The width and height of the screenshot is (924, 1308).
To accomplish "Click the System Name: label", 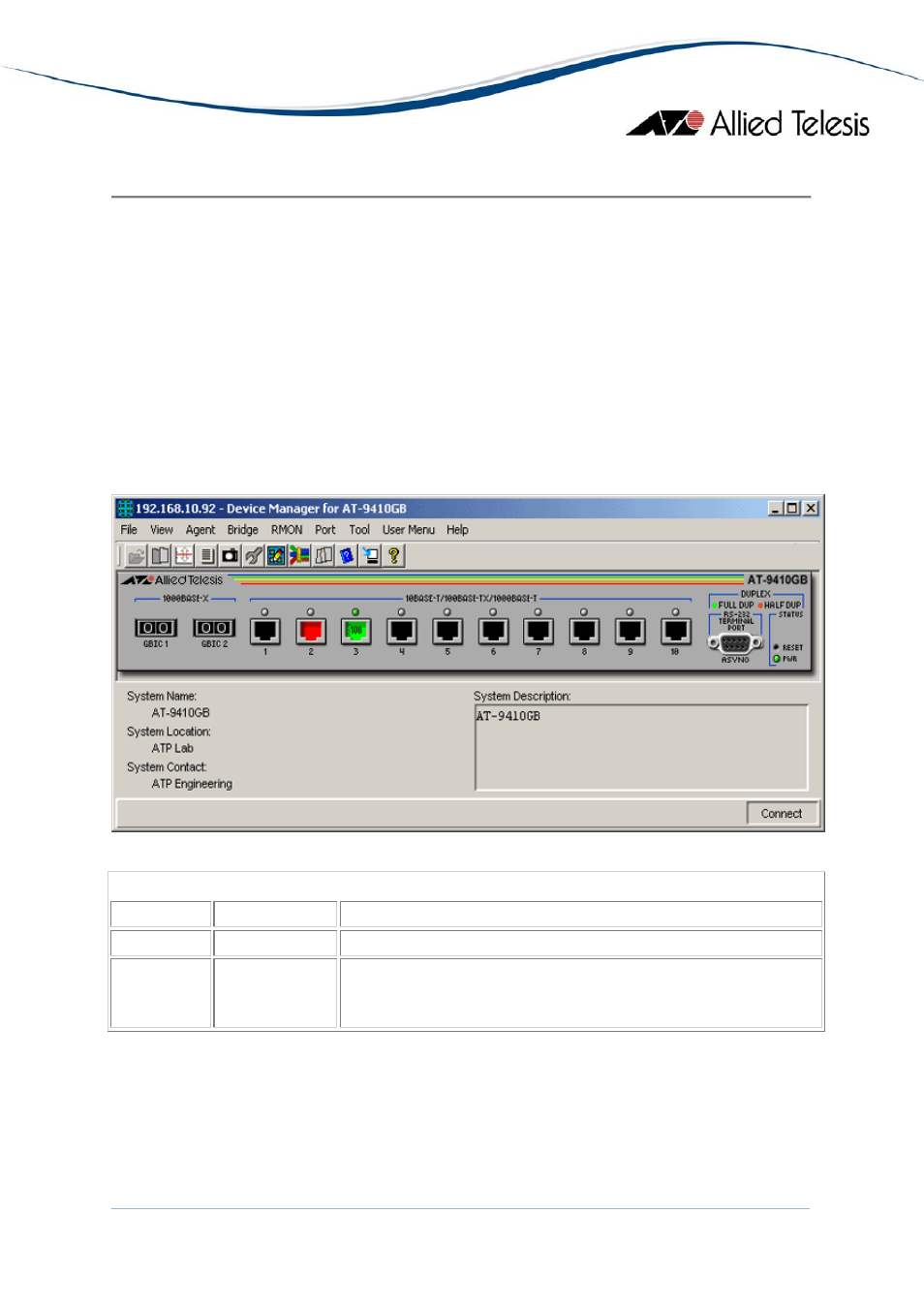I will click(162, 696).
